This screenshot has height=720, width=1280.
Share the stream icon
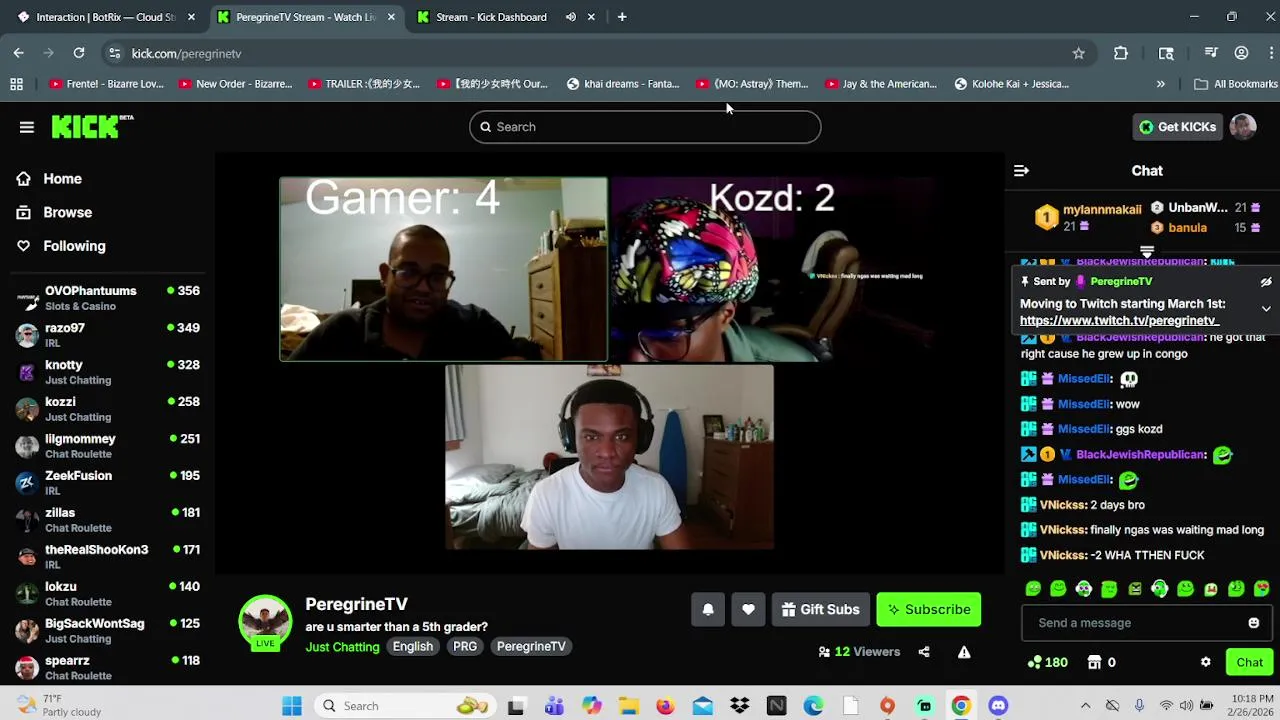coord(924,652)
